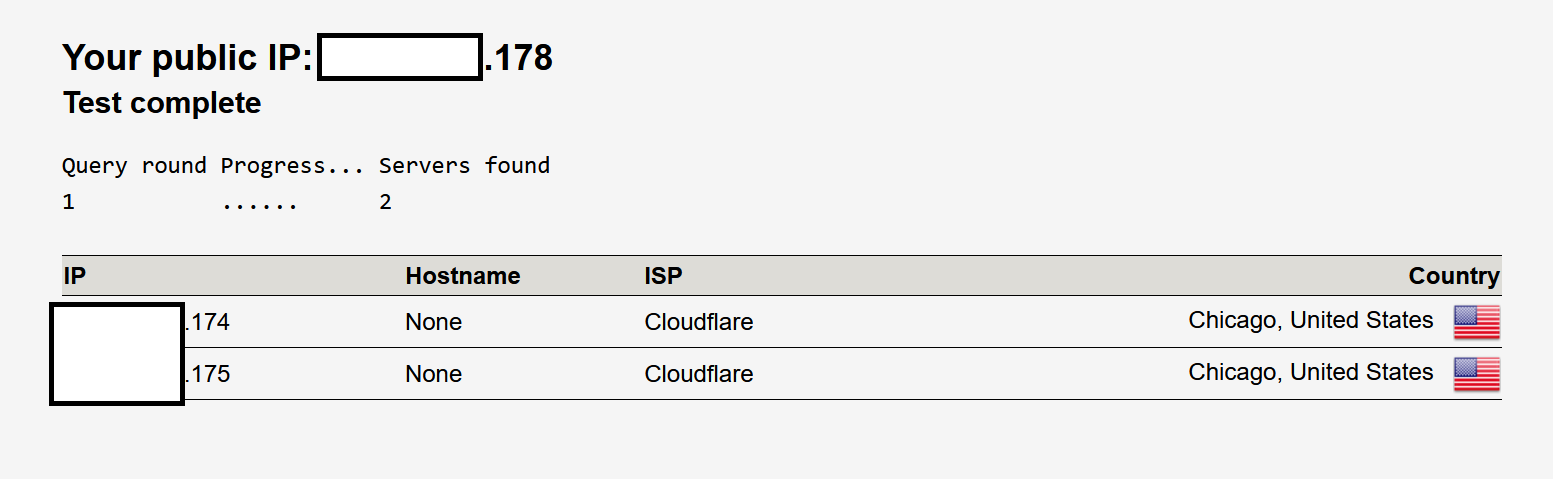Screen dimensions: 1553x479
Task: Click the None hostname in the .175 row
Action: pos(433,375)
